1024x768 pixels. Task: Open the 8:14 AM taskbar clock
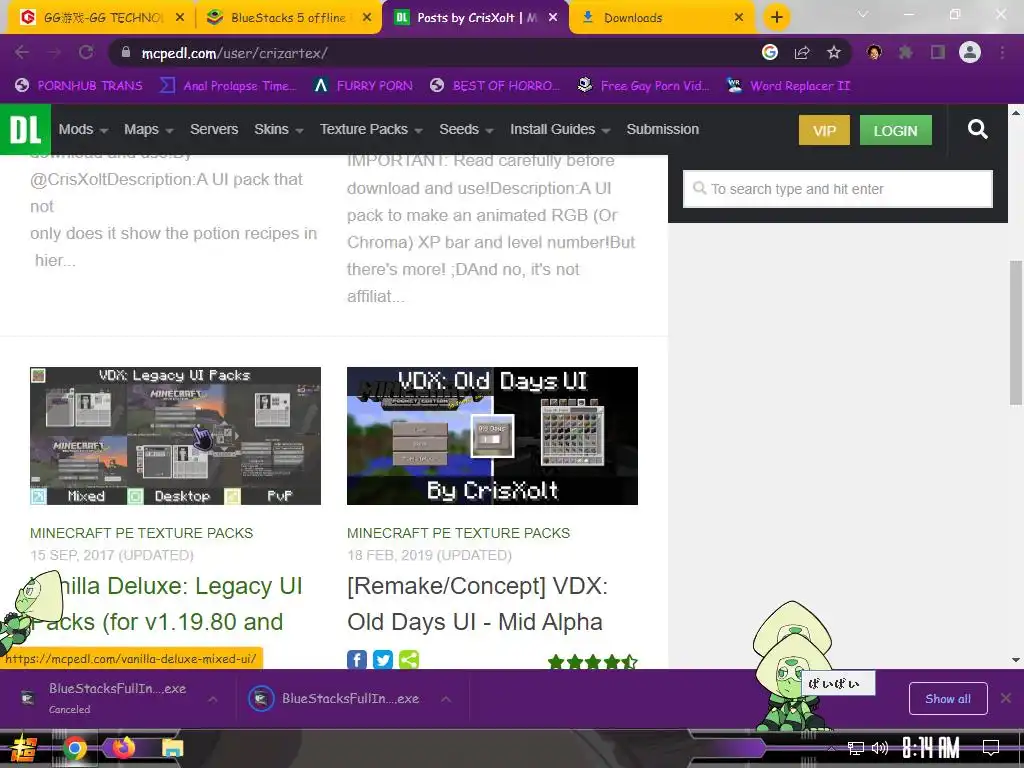(931, 748)
